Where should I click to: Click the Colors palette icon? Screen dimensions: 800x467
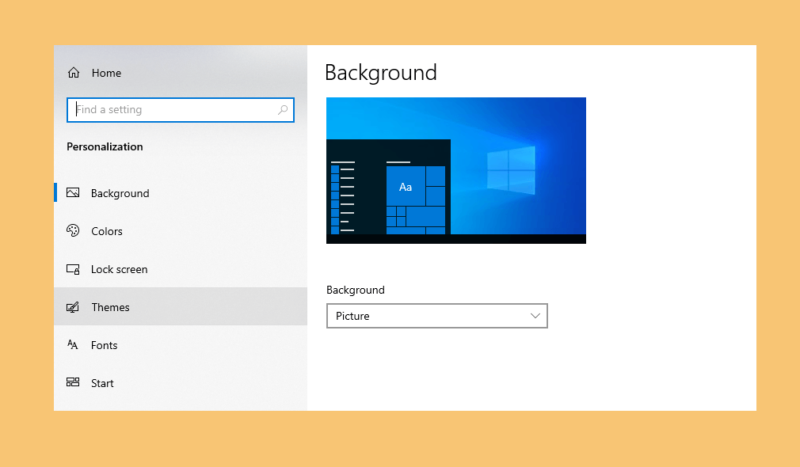[x=73, y=231]
